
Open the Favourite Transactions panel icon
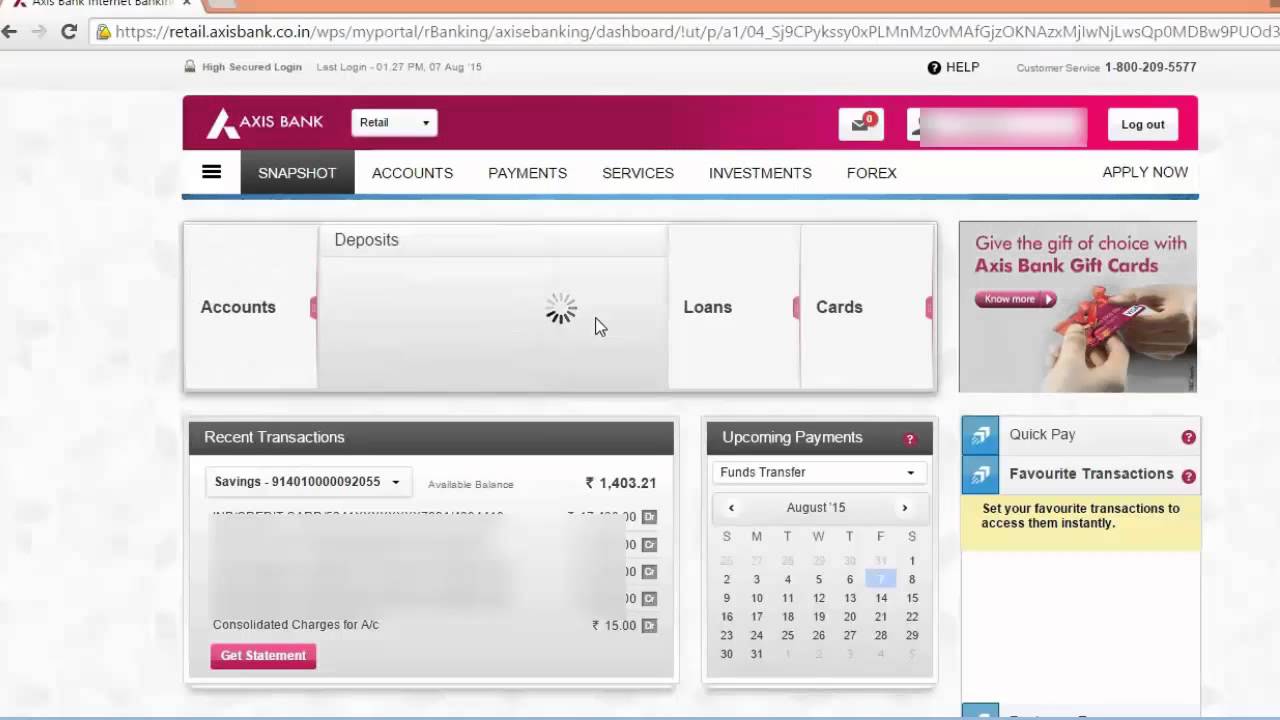pyautogui.click(x=980, y=475)
